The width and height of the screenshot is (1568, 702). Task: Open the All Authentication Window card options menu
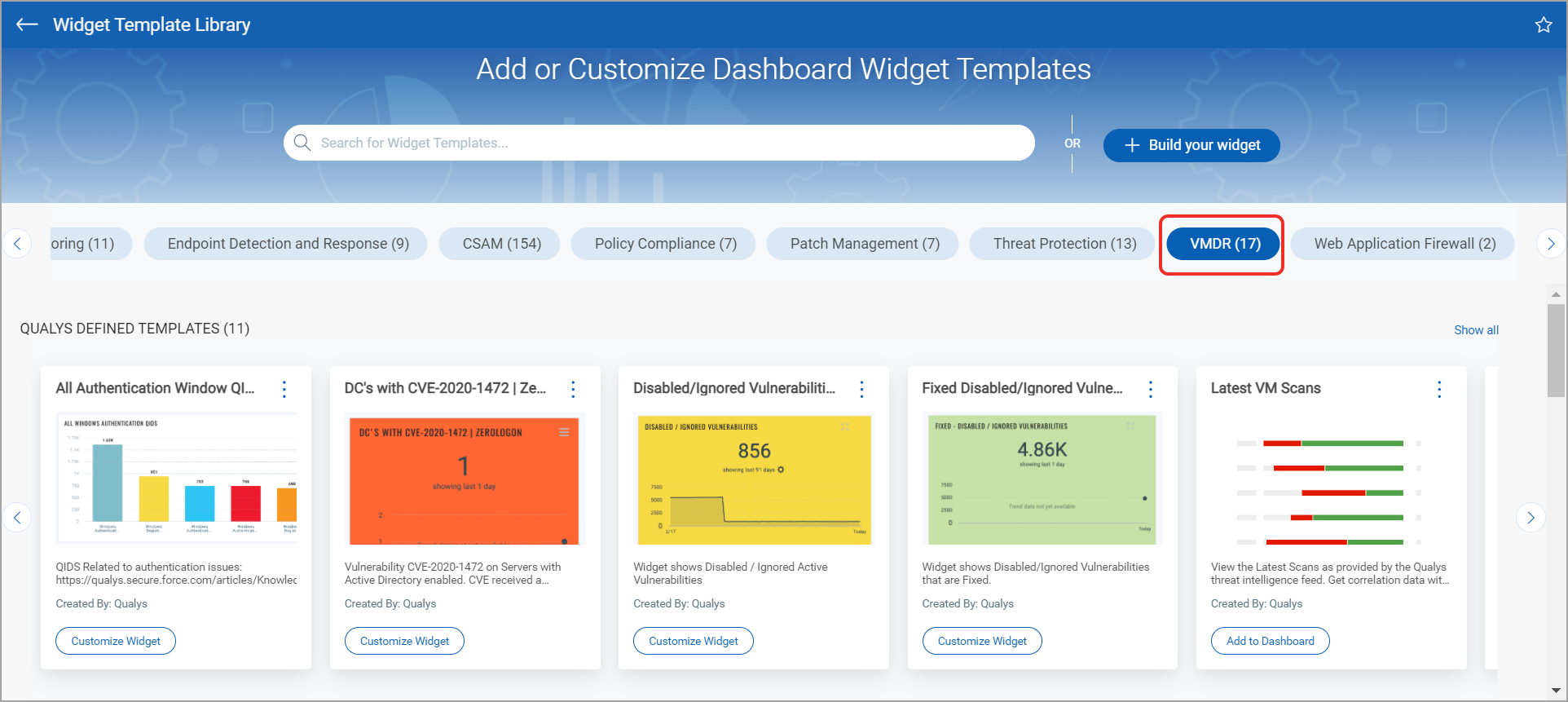(x=284, y=389)
